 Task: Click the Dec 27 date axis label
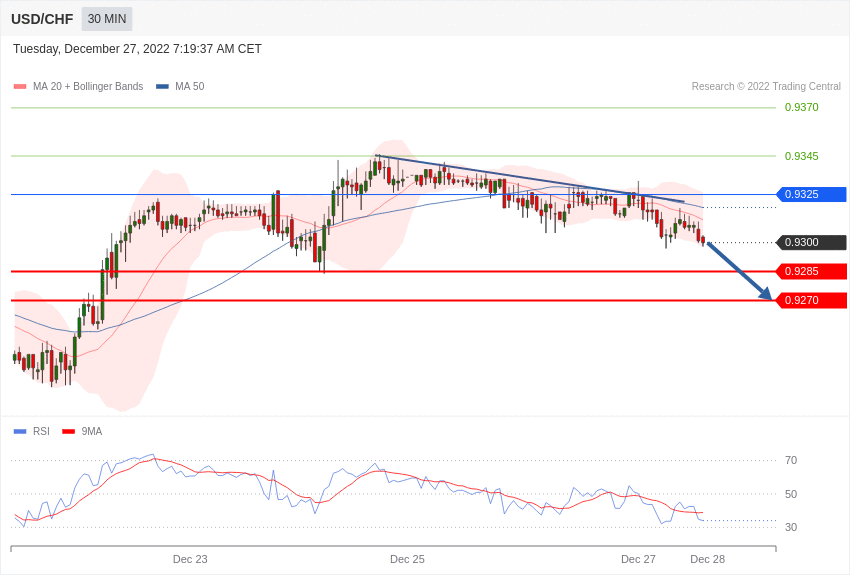pos(638,559)
